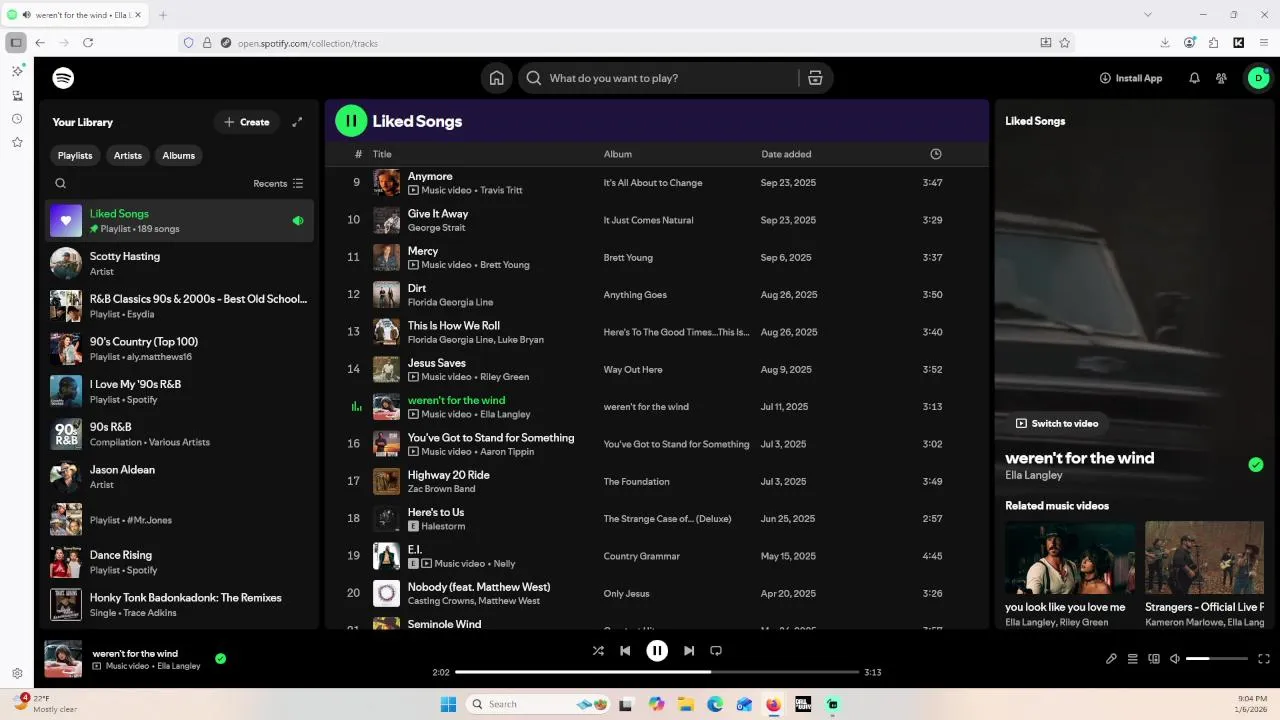
Task: Sort by Album column header
Action: click(x=618, y=154)
